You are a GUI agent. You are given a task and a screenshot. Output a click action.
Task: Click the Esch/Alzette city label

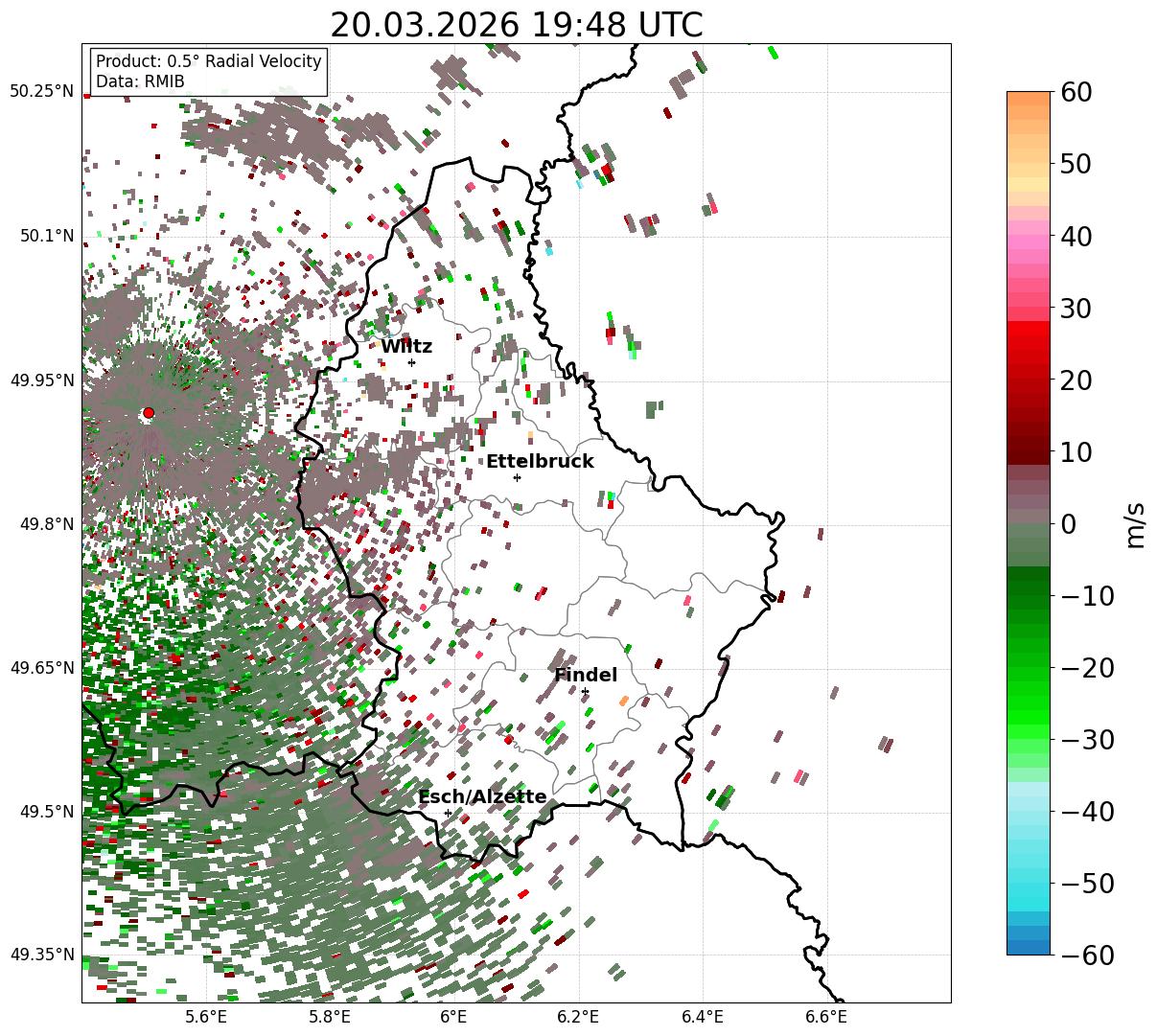pos(482,797)
